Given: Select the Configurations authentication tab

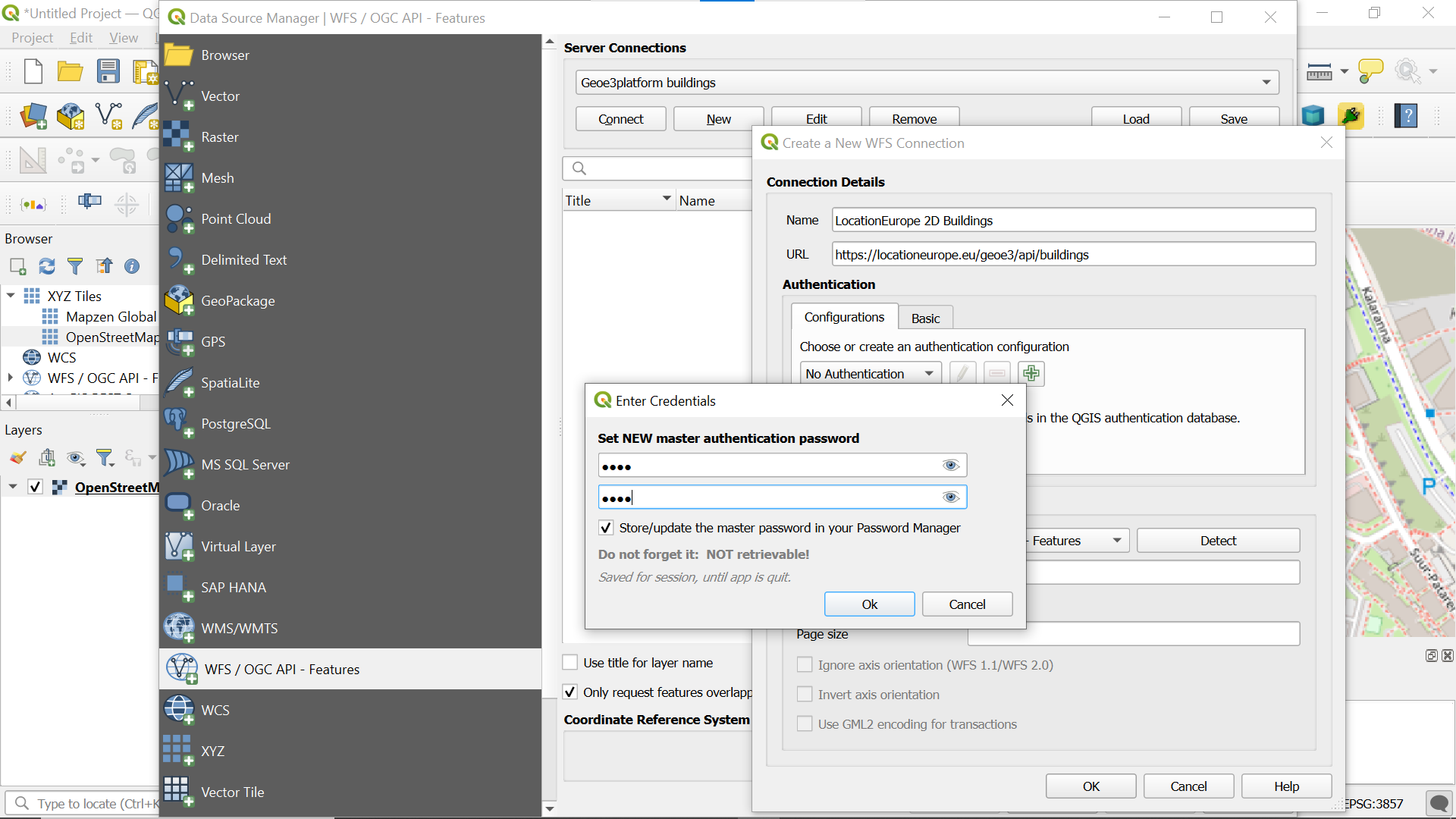Looking at the screenshot, I should tap(845, 316).
